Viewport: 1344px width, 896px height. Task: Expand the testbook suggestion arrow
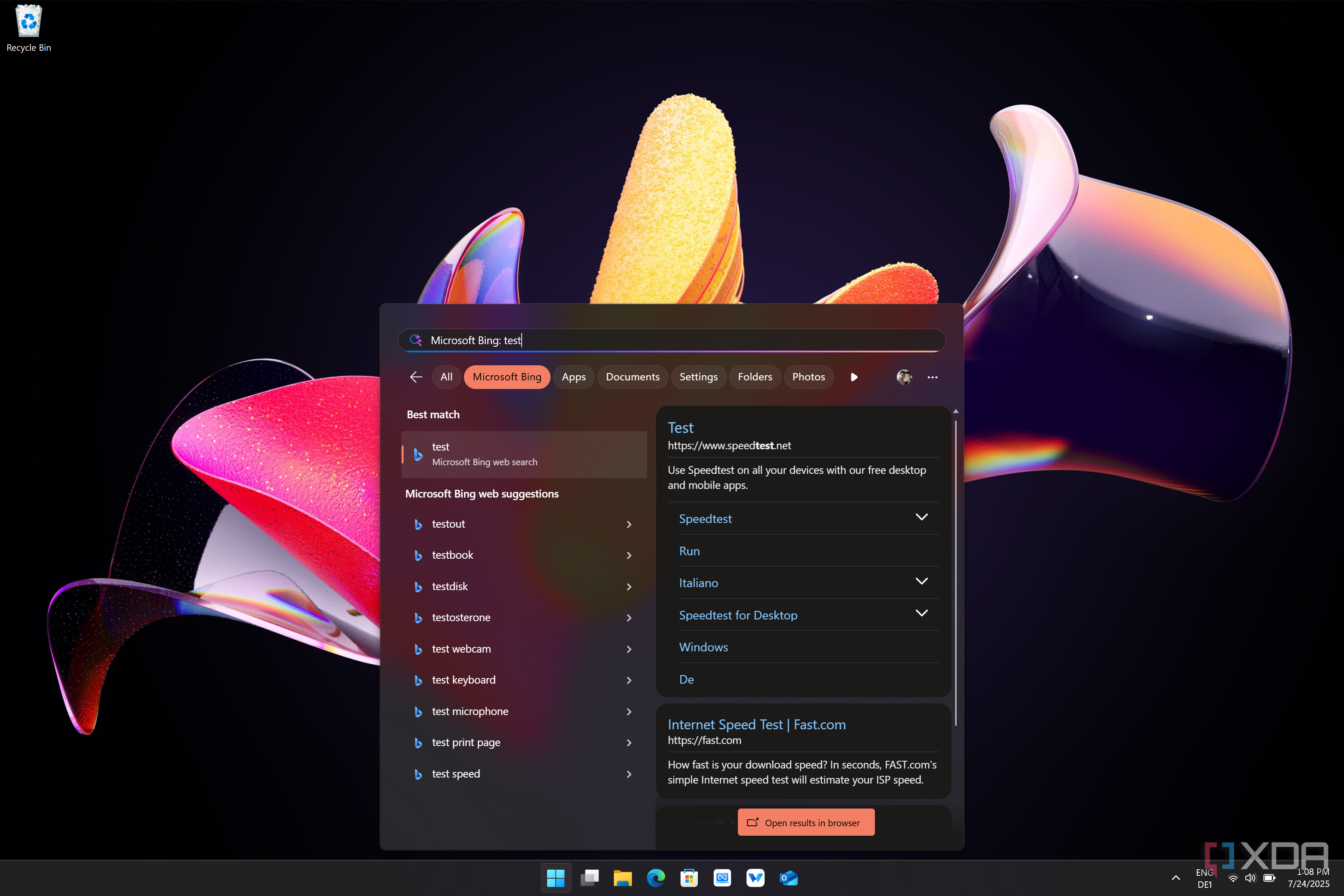pos(629,555)
